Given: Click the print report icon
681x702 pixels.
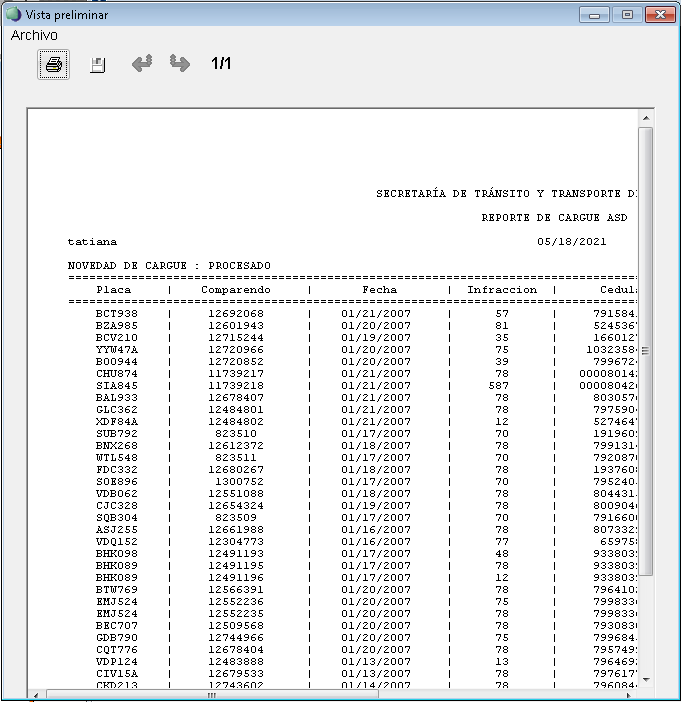Looking at the screenshot, I should [54, 65].
